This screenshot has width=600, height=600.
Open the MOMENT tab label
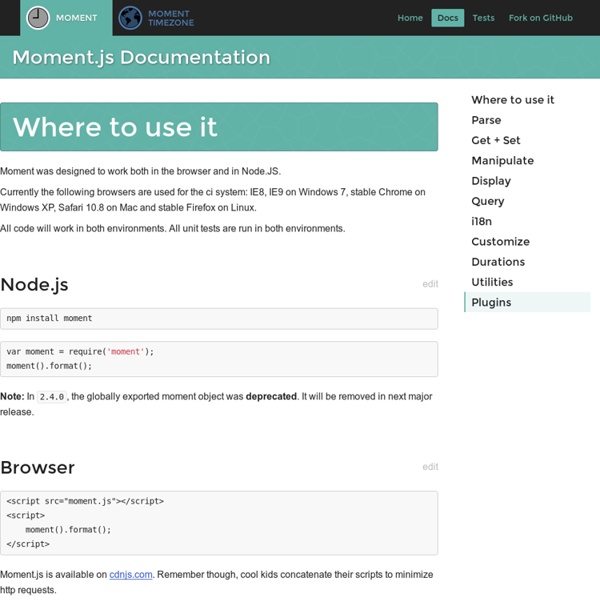[x=77, y=18]
